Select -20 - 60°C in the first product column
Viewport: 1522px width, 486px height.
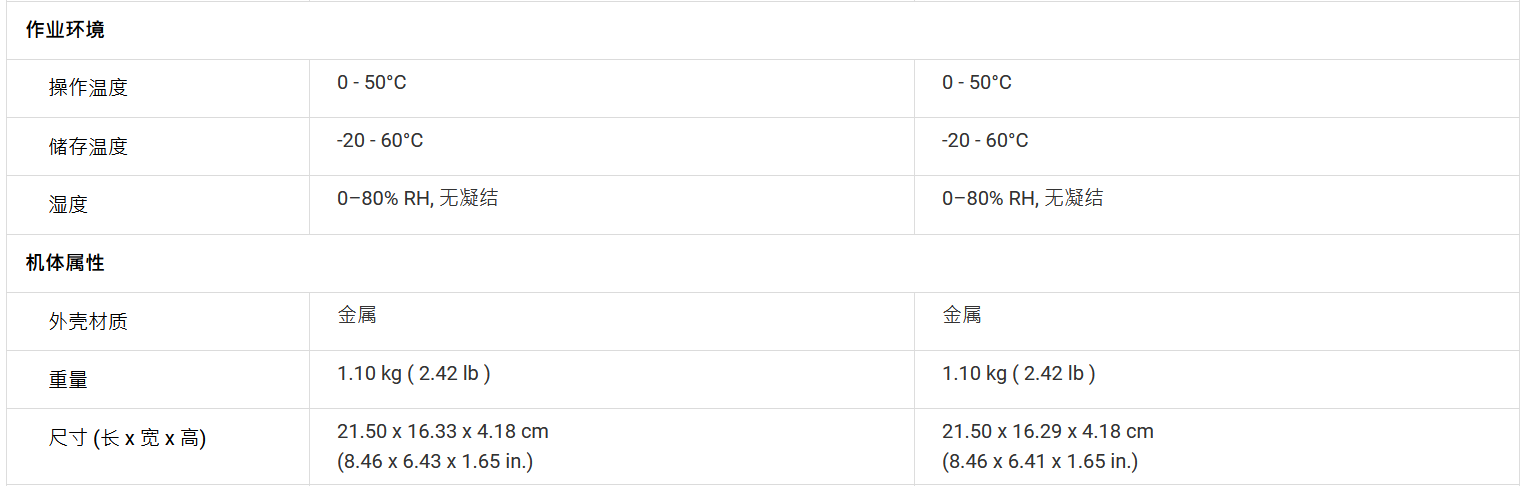(x=379, y=141)
